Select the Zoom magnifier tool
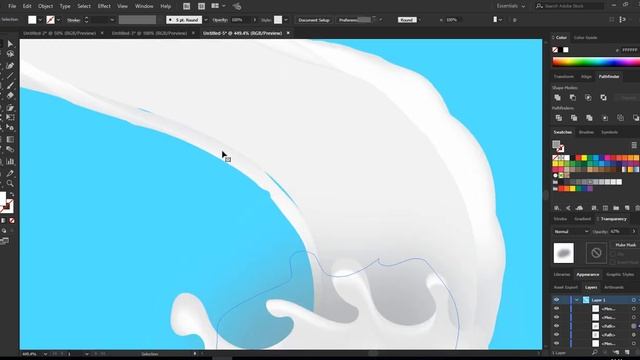Screen dimensions: 640x360 [x=10, y=184]
